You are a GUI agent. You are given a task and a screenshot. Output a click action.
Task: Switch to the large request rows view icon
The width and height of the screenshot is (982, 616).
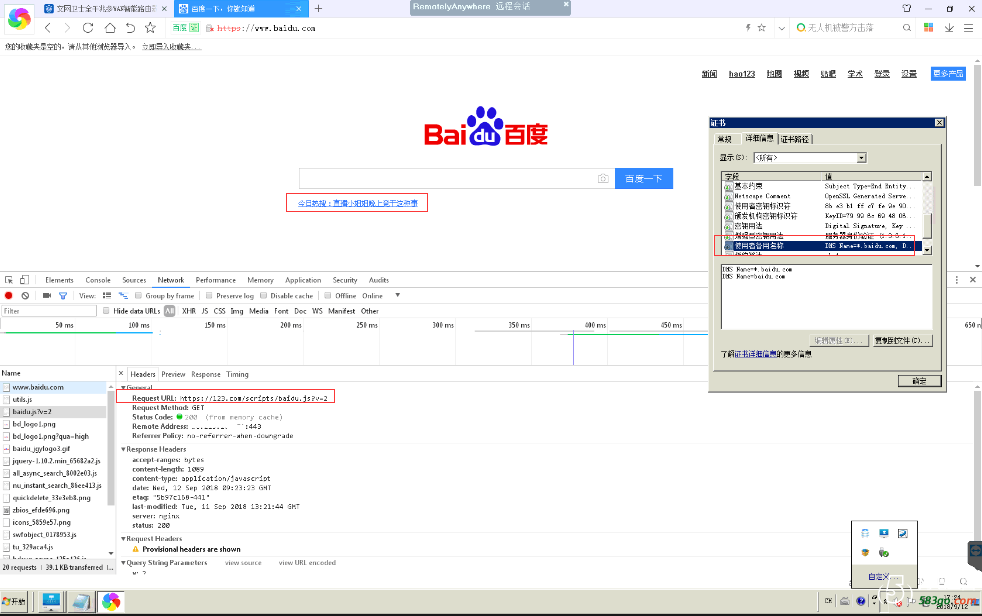107,295
